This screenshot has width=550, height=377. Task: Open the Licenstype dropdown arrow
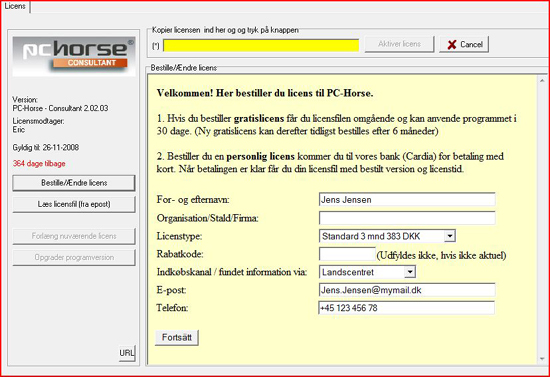point(450,236)
